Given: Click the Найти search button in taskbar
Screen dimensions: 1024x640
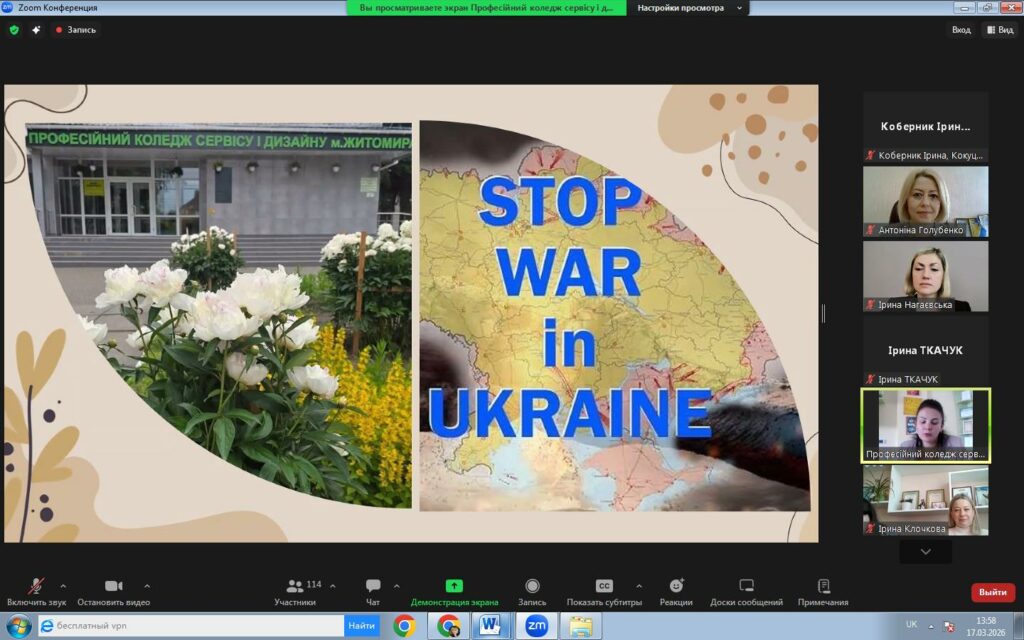Looking at the screenshot, I should pos(361,626).
